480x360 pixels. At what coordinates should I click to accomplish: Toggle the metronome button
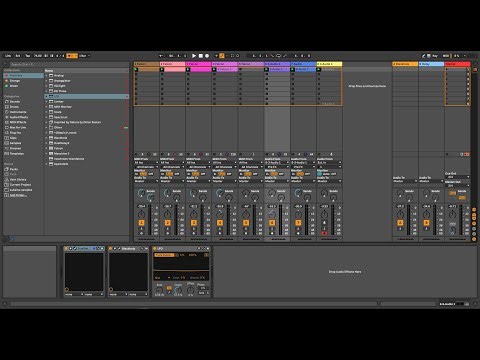click(x=72, y=56)
